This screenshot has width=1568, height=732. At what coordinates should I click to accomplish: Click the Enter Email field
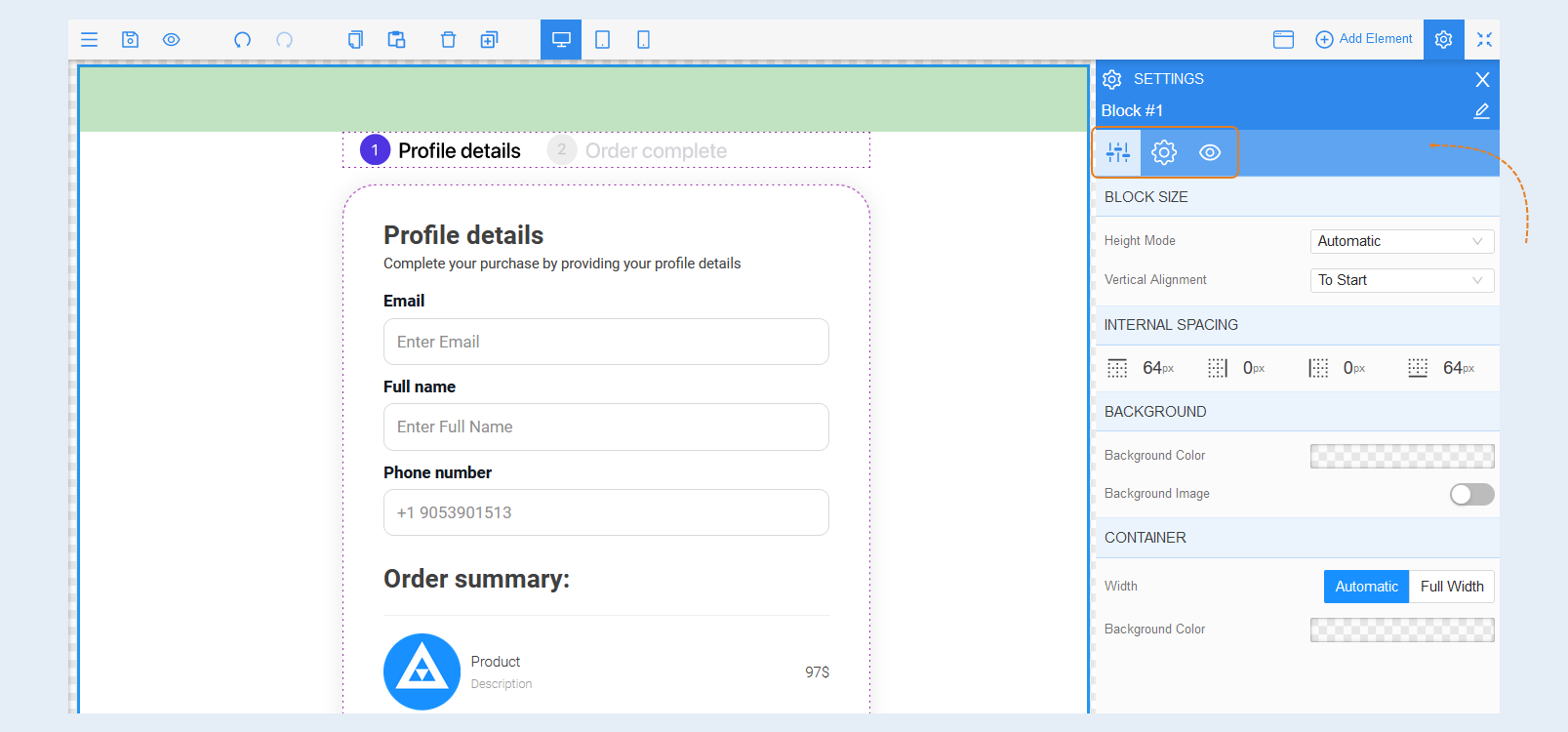click(606, 342)
